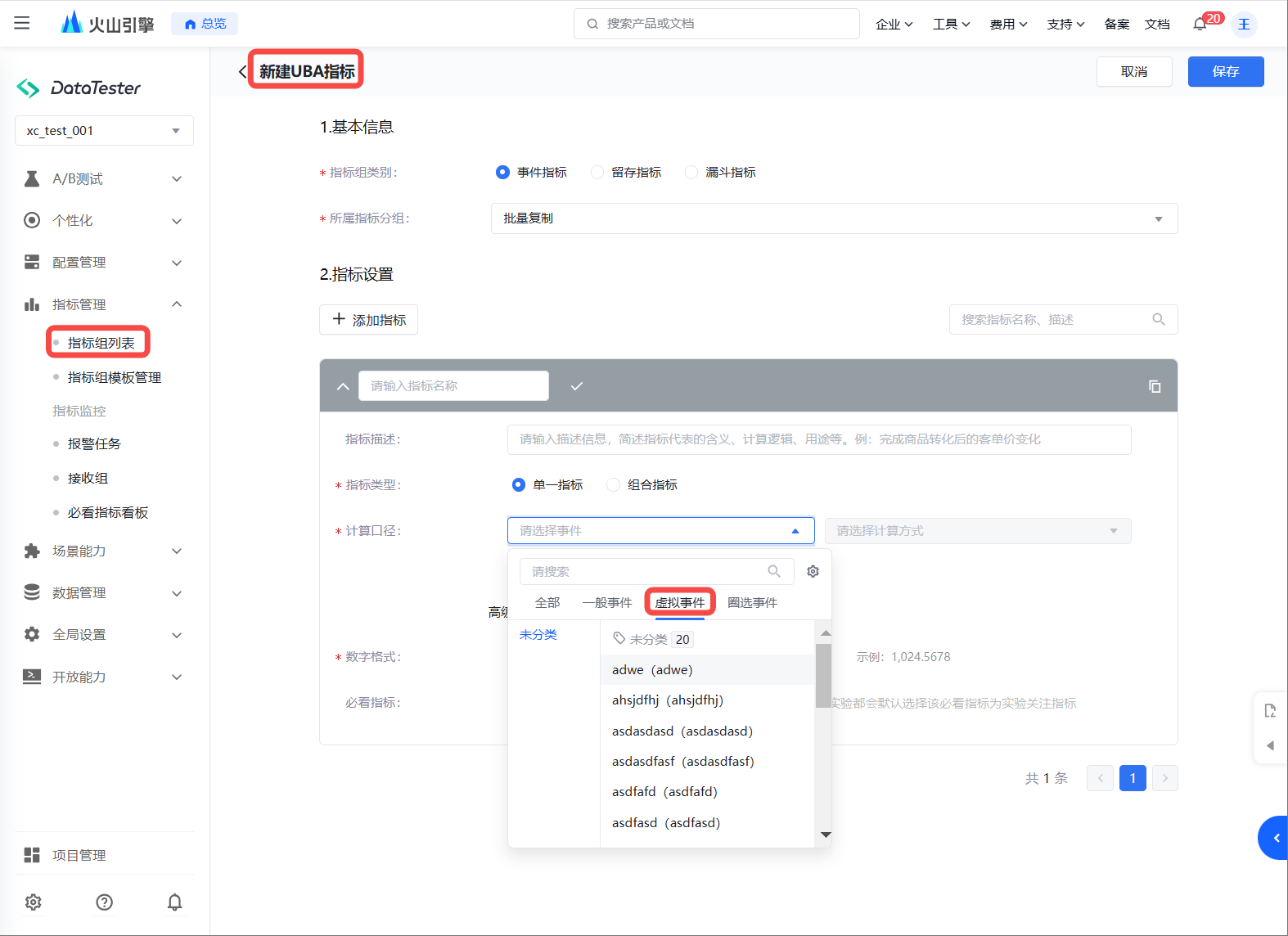This screenshot has height=936, width=1288.
Task: Open 支持 top menu
Action: click(1065, 24)
